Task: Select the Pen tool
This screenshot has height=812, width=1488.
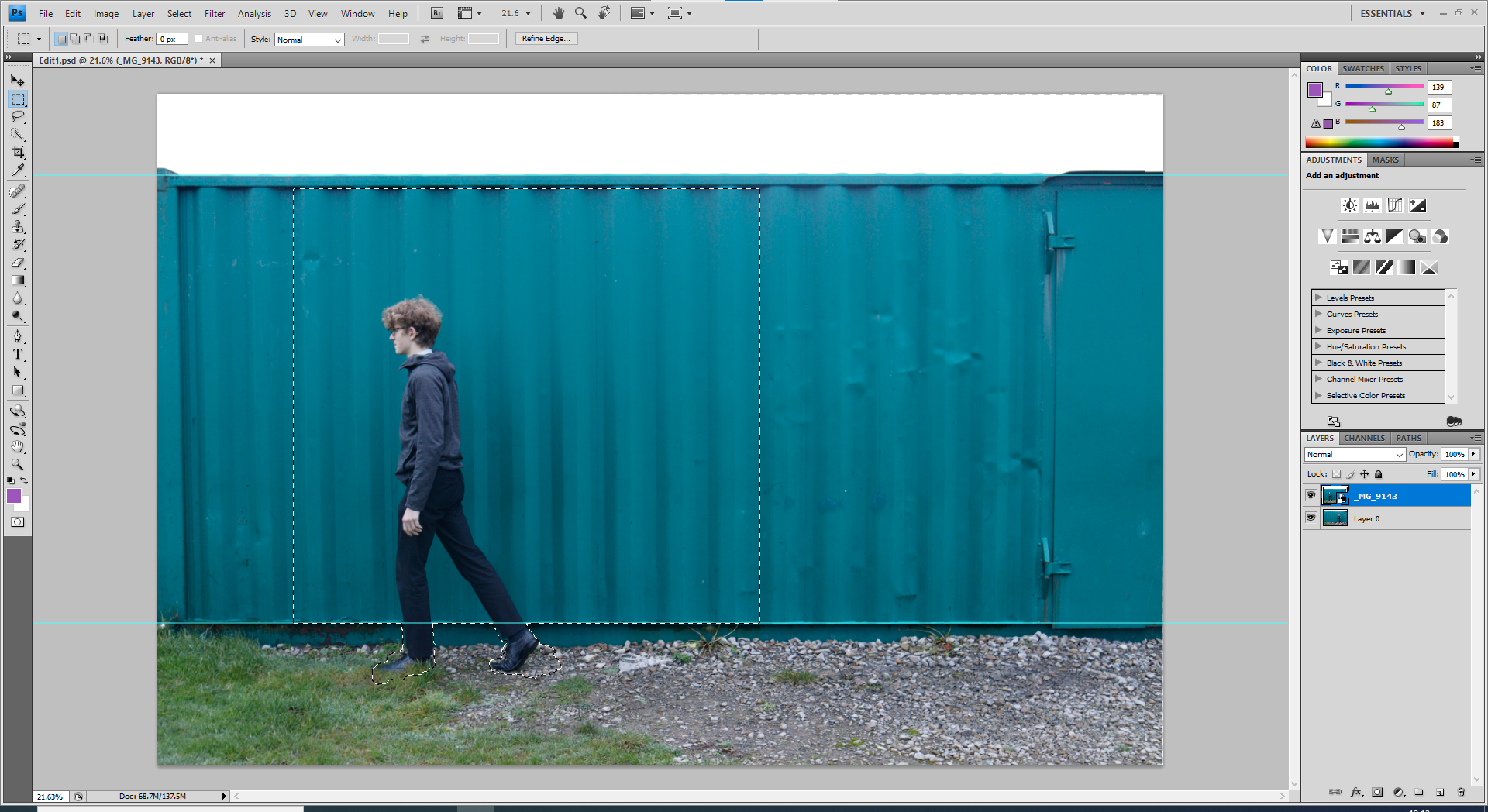Action: click(18, 337)
